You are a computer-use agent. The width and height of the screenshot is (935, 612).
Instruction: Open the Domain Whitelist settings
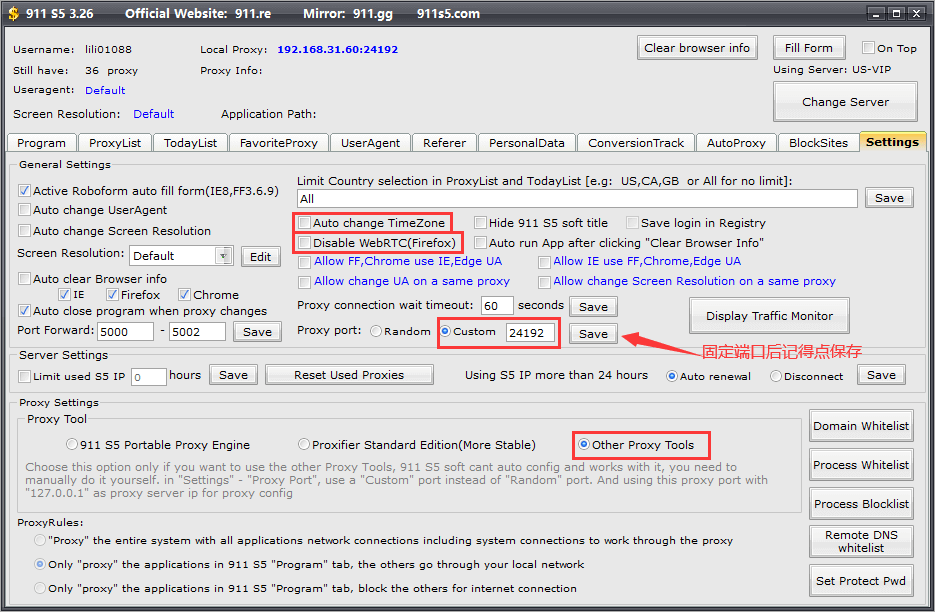coord(861,426)
